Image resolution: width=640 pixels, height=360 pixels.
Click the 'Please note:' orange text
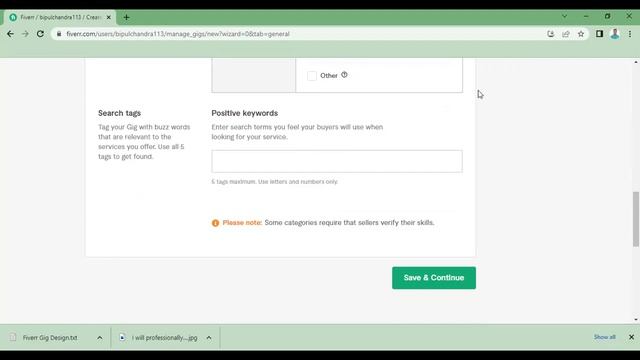[x=242, y=222]
